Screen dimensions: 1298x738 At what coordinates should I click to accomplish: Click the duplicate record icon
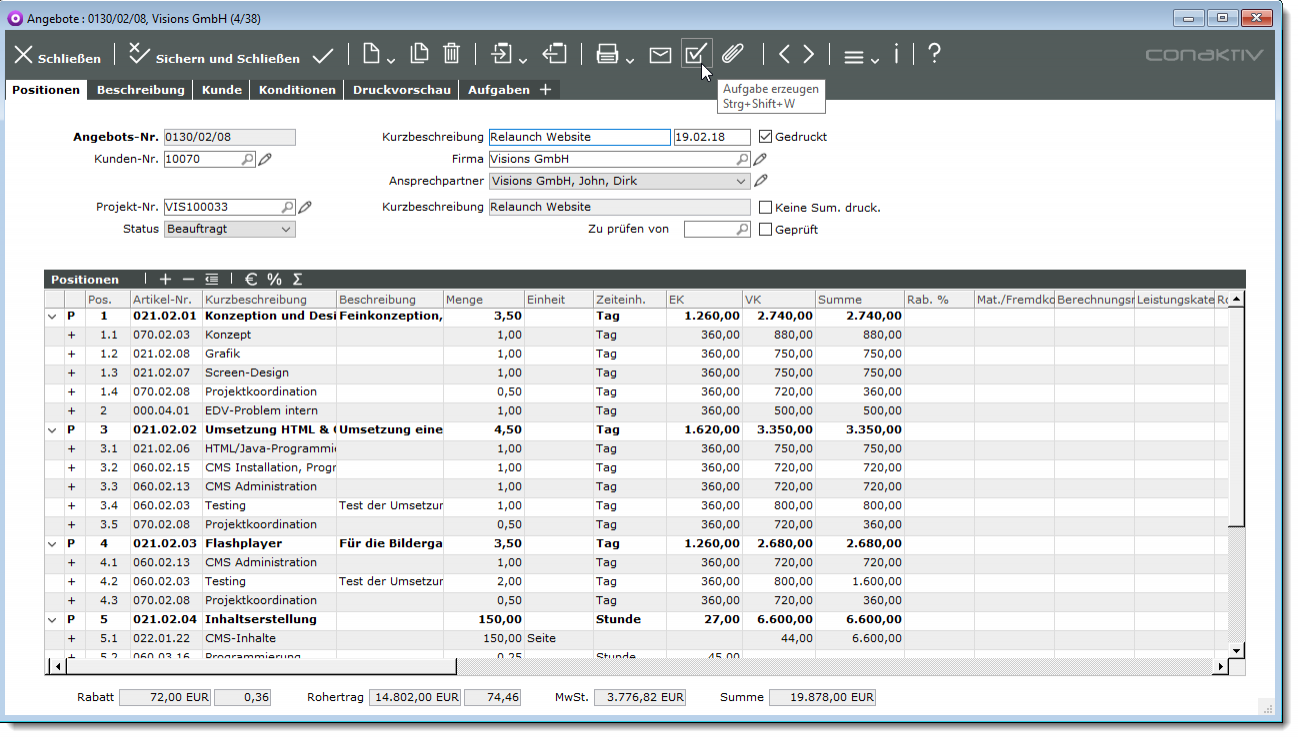[420, 55]
